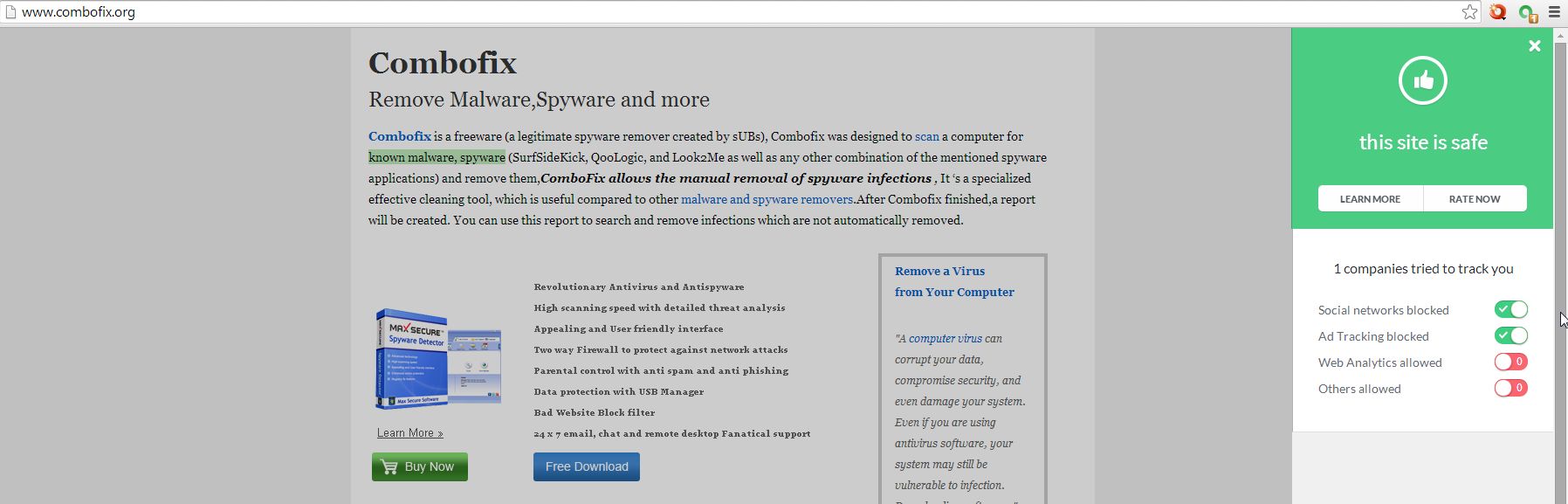Click '1 companies tried to track you' text

pyautogui.click(x=1423, y=269)
